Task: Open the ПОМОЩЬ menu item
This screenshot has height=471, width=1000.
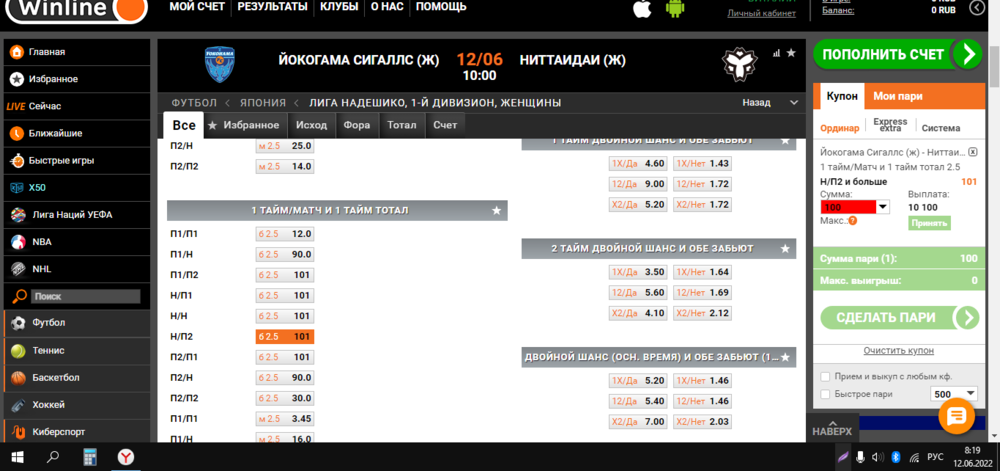Action: click(441, 7)
